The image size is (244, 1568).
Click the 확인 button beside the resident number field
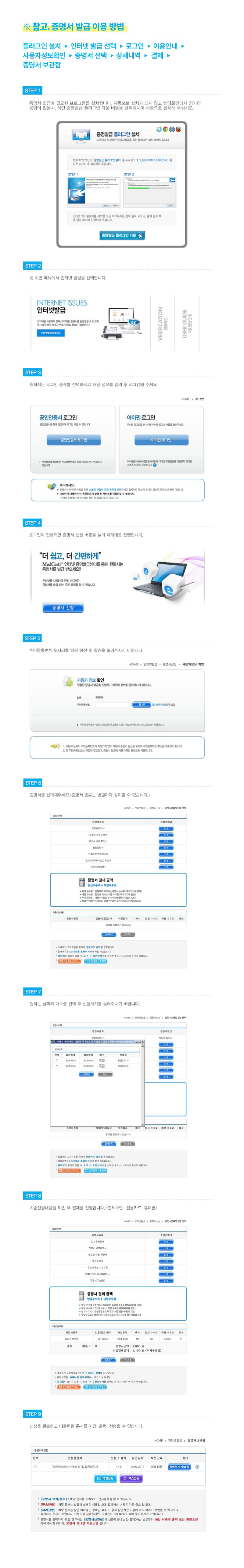point(141,705)
